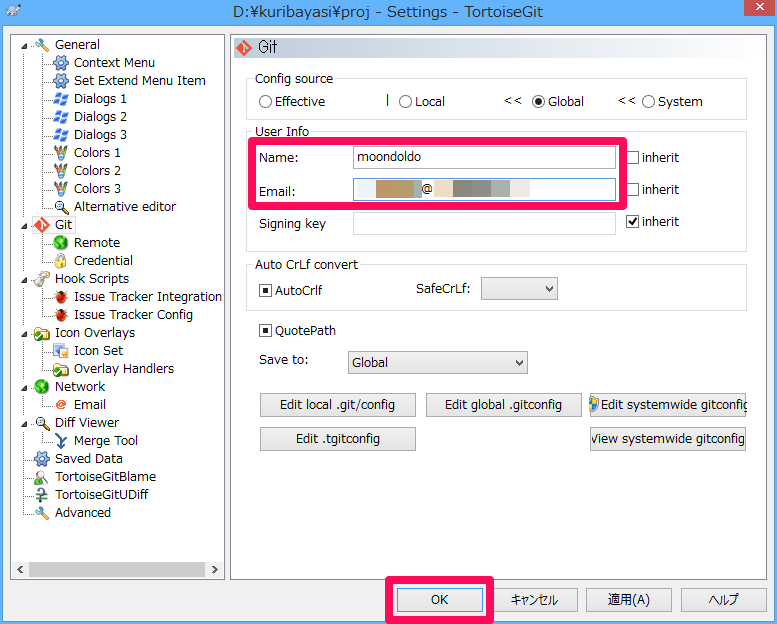Select the Local config source radio button

[405, 102]
